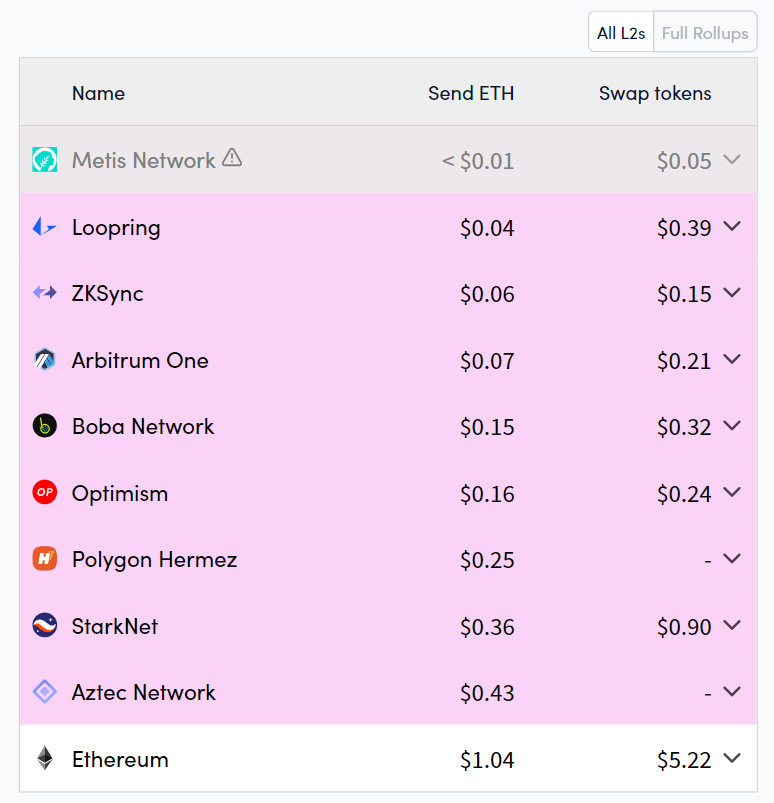
Task: Click the Arbitrum One logo icon
Action: [44, 360]
